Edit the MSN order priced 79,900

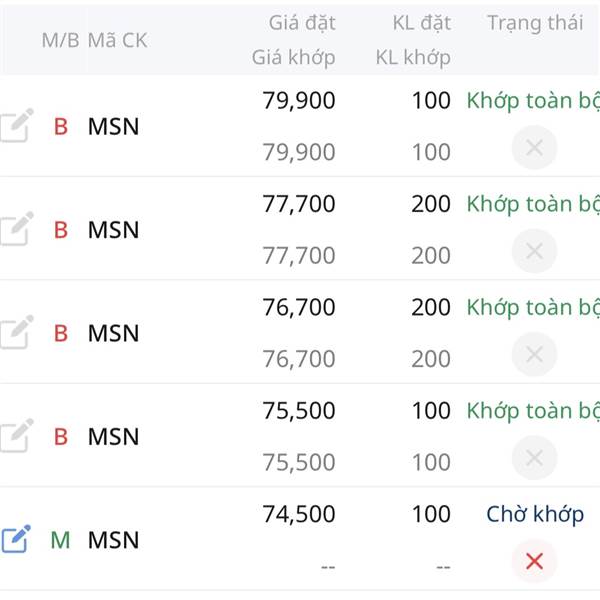17,127
